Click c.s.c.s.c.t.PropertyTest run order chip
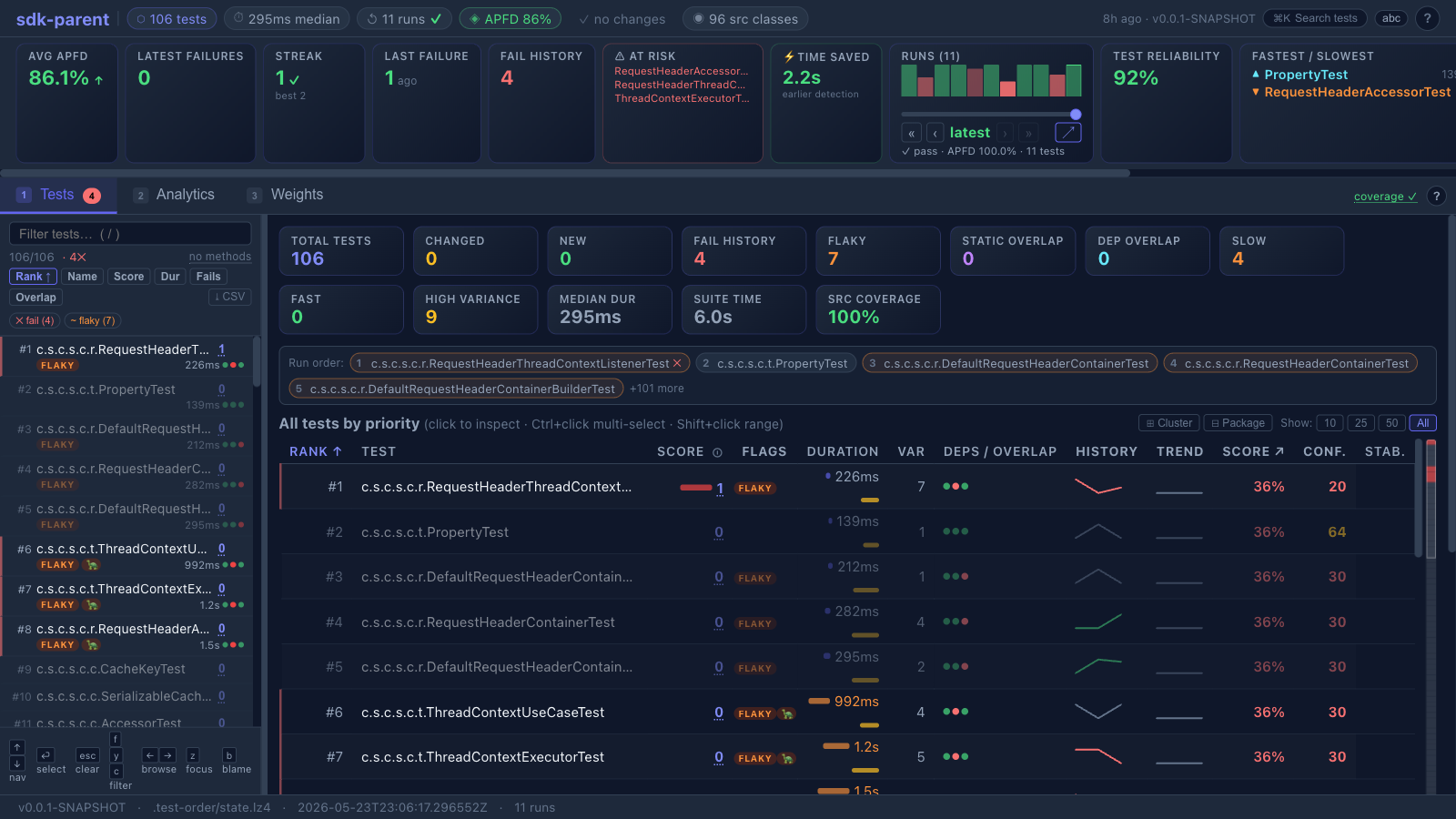Viewport: 1456px width, 819px height. (x=776, y=363)
